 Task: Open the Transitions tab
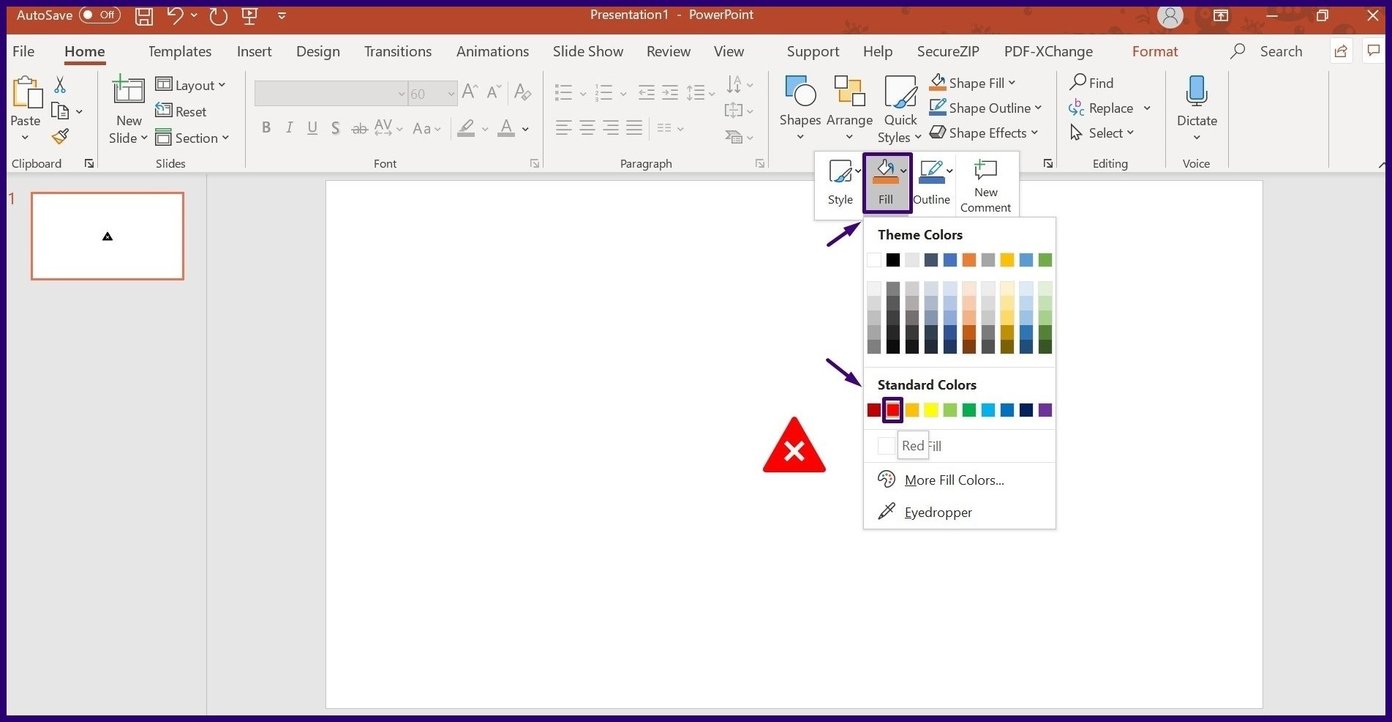(x=398, y=51)
